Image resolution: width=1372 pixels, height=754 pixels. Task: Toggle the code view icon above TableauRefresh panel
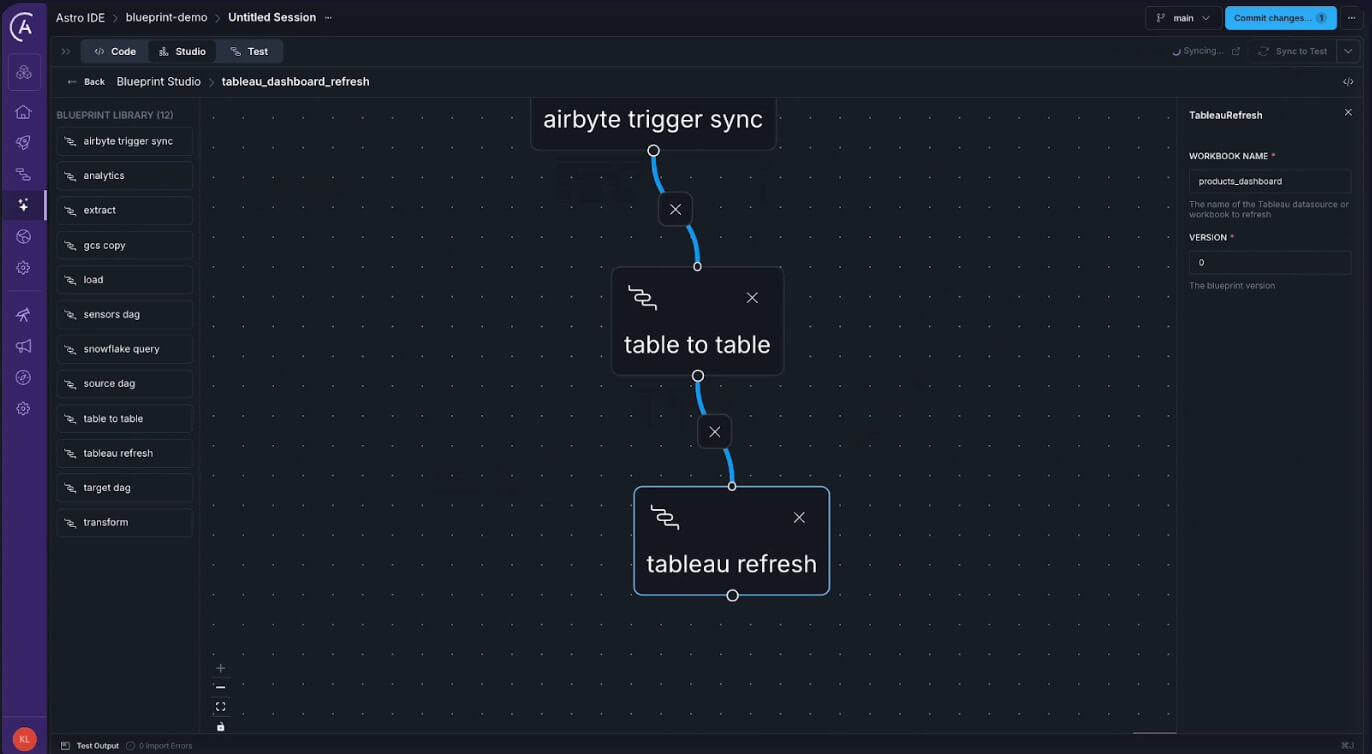point(1348,82)
